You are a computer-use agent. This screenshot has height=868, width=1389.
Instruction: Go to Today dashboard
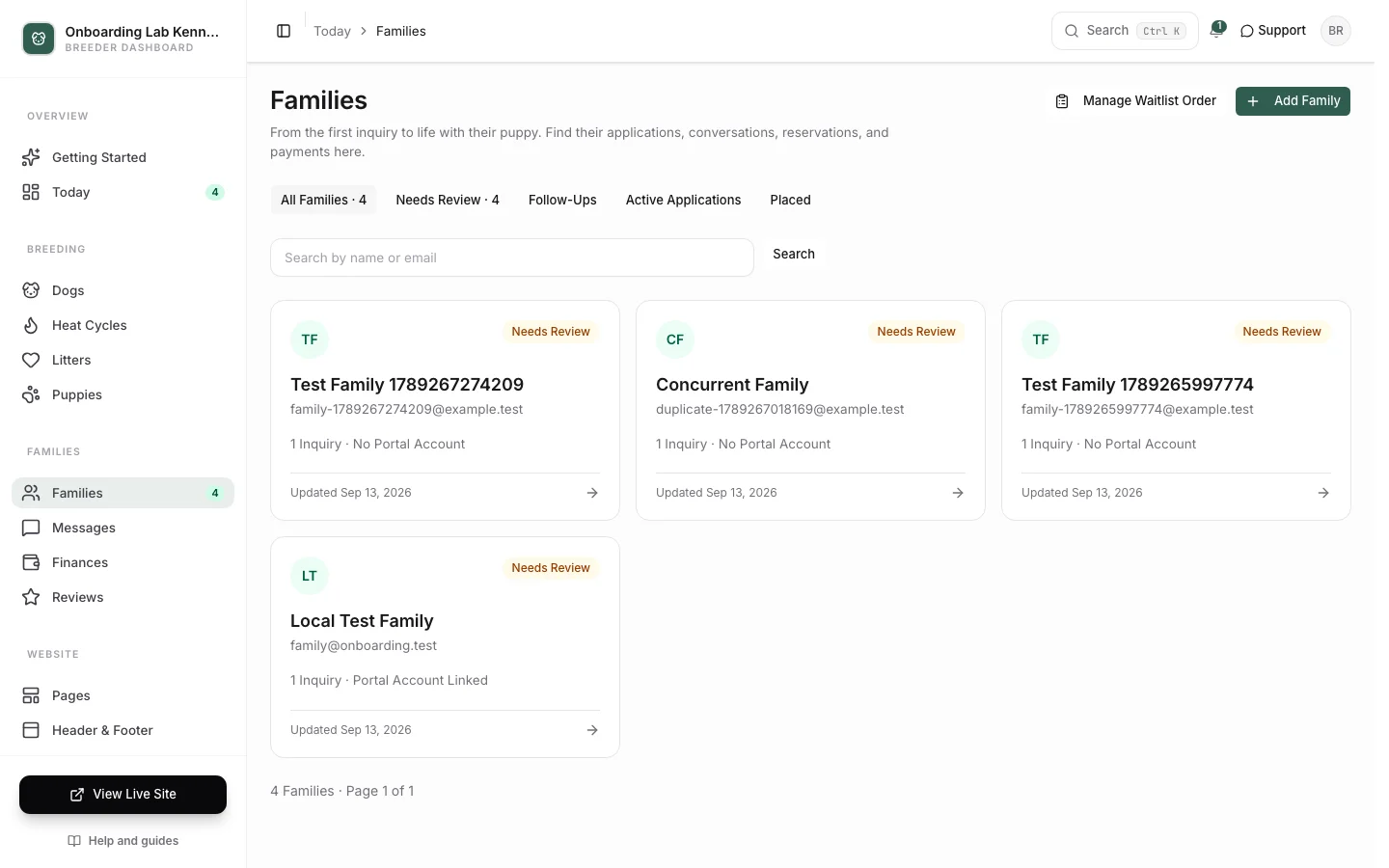pyautogui.click(x=123, y=192)
